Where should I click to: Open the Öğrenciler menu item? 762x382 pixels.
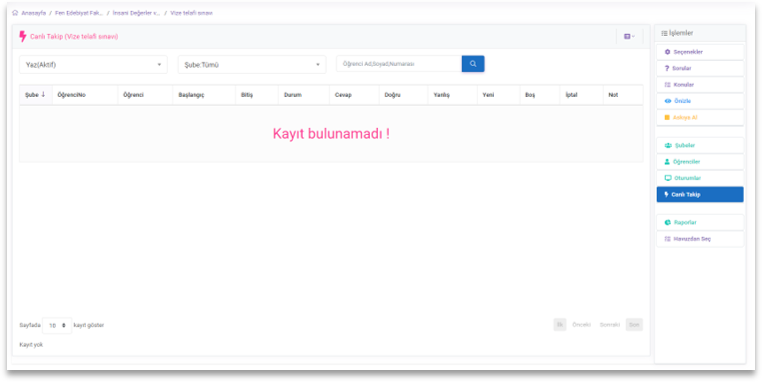(700, 162)
